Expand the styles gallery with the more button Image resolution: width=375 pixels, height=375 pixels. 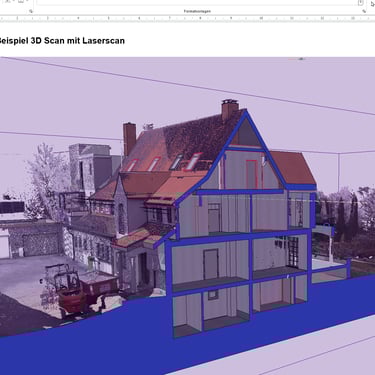pos(360,3)
